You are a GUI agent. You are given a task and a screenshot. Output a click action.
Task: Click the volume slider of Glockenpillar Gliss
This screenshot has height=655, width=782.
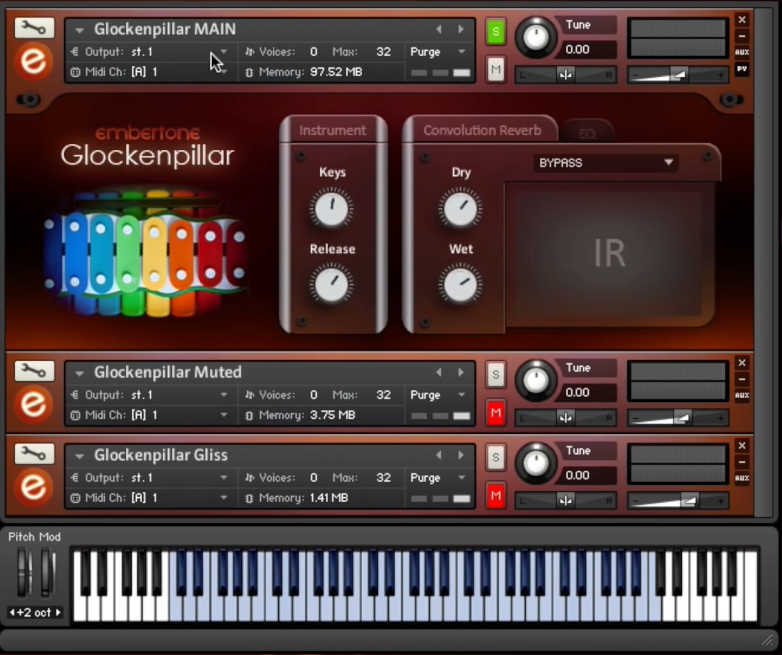pos(678,501)
